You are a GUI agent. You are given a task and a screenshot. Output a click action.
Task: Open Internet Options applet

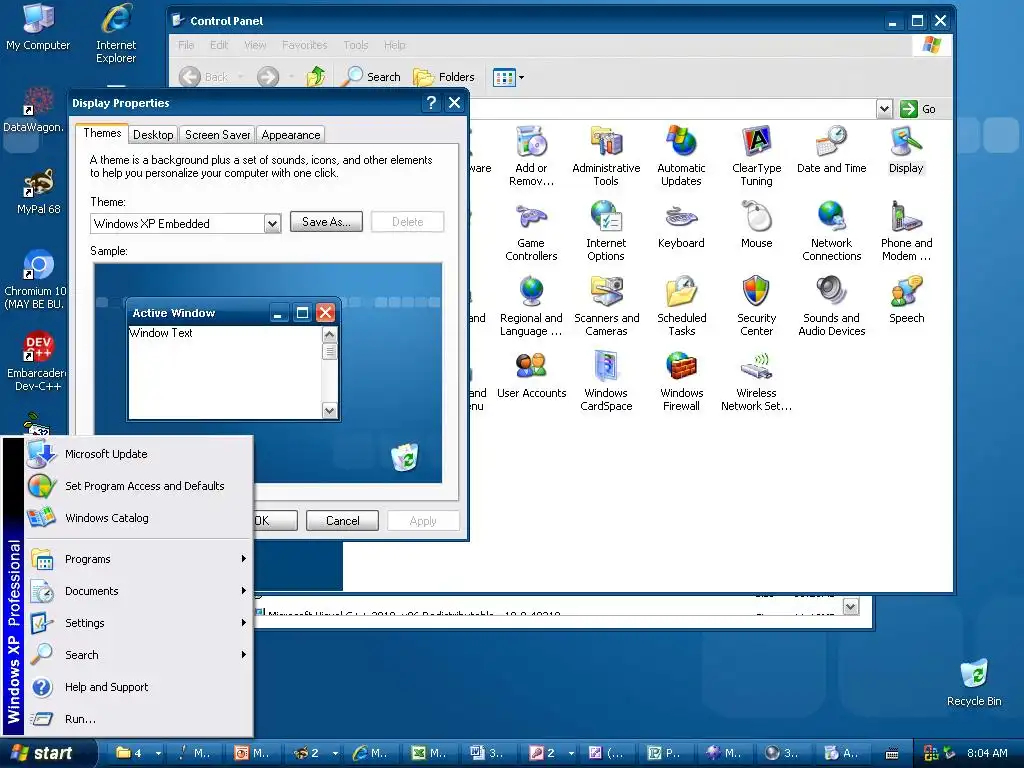pyautogui.click(x=606, y=231)
